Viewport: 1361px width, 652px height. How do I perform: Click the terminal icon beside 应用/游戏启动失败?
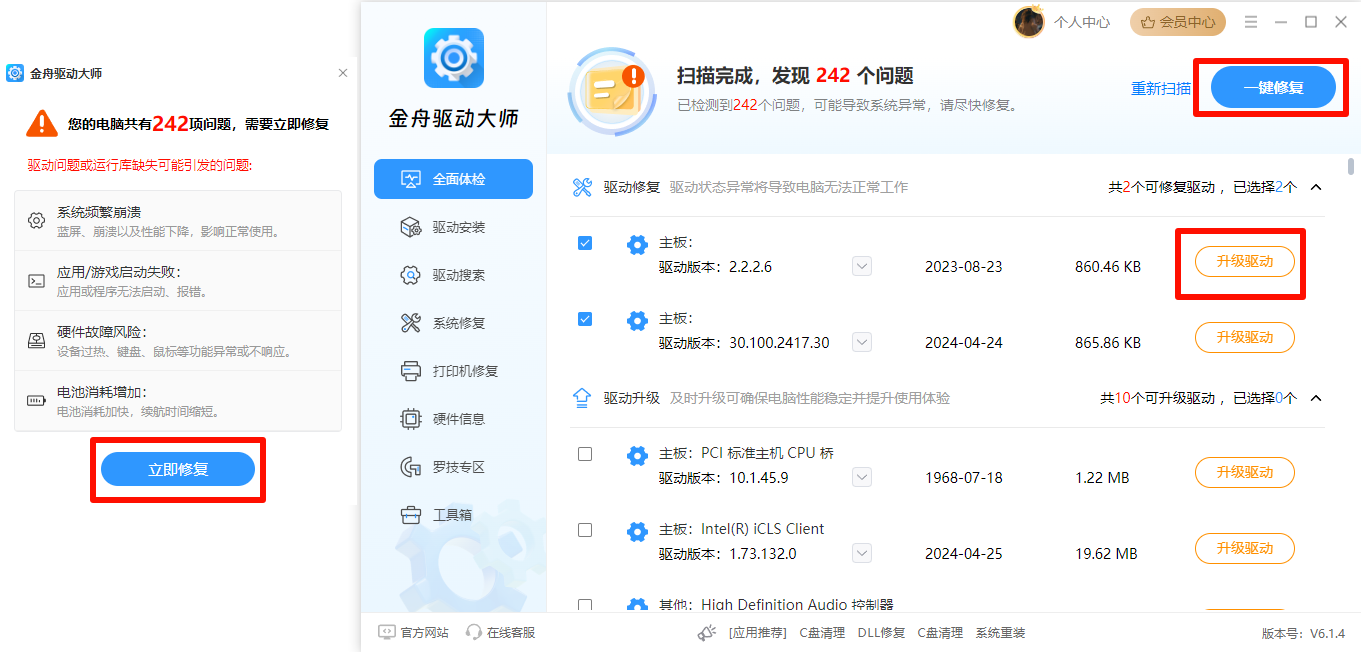[x=36, y=281]
